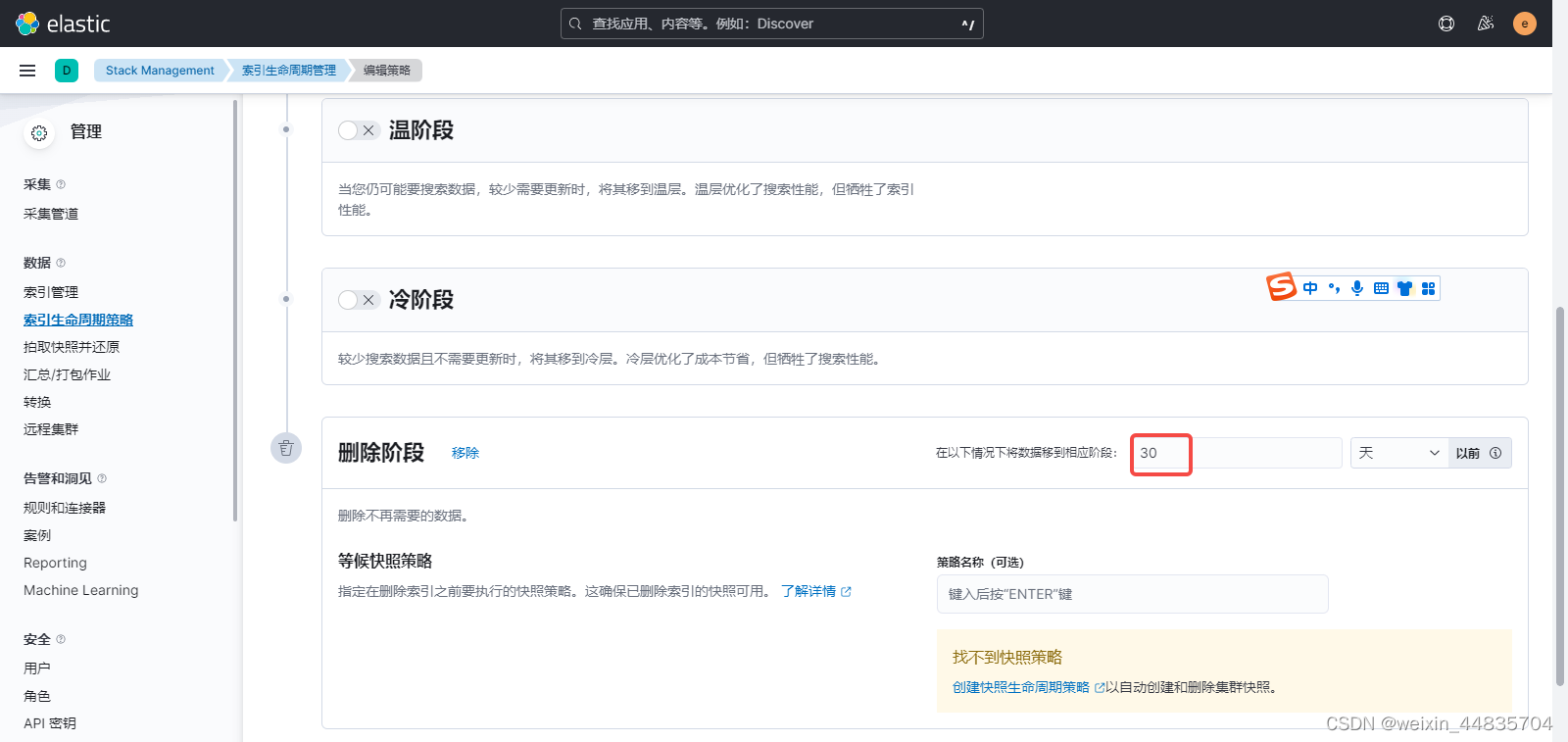Screen dimensions: 1568x742
Task: Click the 删除阶段 heading
Action: (381, 453)
